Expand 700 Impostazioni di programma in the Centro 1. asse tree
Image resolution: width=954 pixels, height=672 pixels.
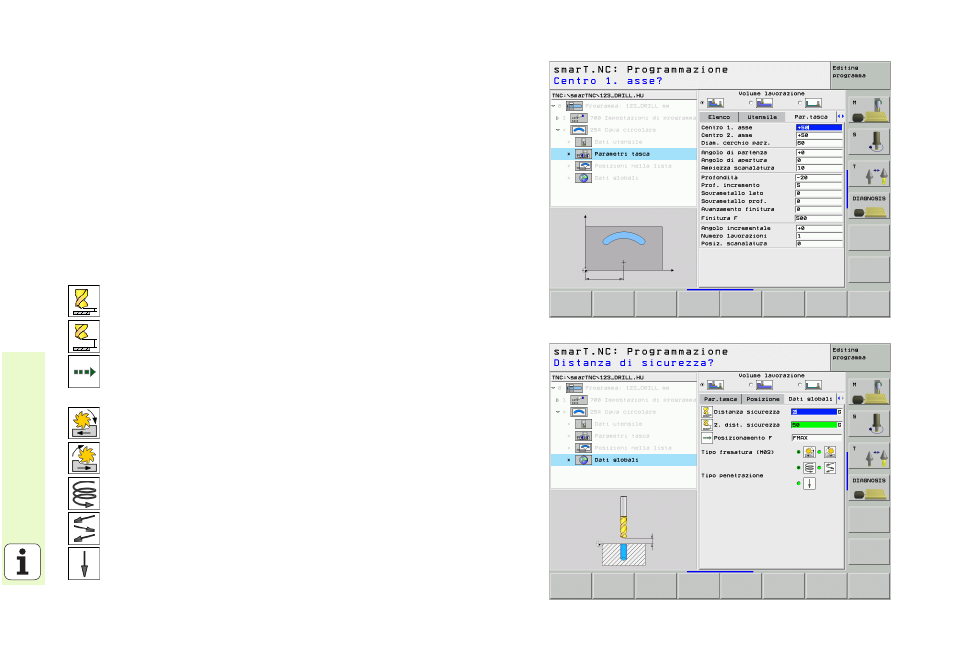click(557, 118)
